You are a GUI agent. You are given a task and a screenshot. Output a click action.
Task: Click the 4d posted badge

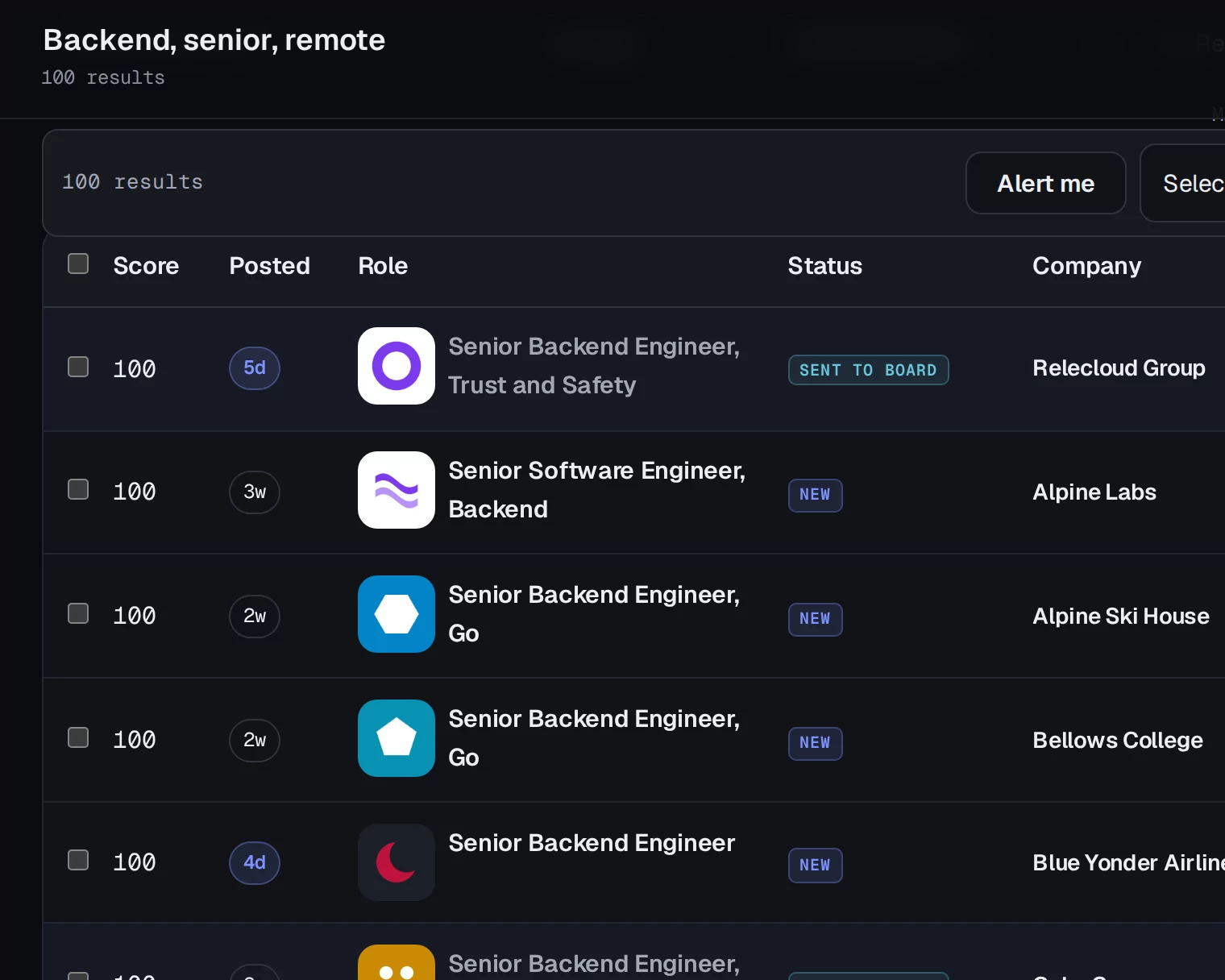(x=255, y=863)
